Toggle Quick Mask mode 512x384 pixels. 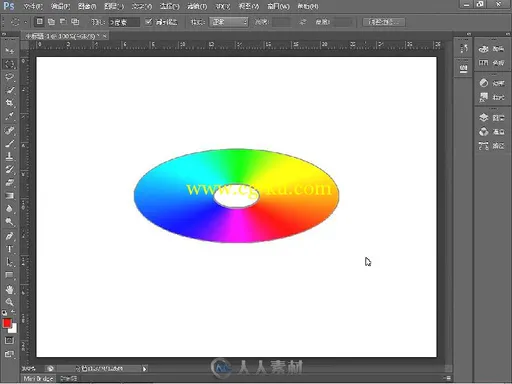tap(9, 340)
